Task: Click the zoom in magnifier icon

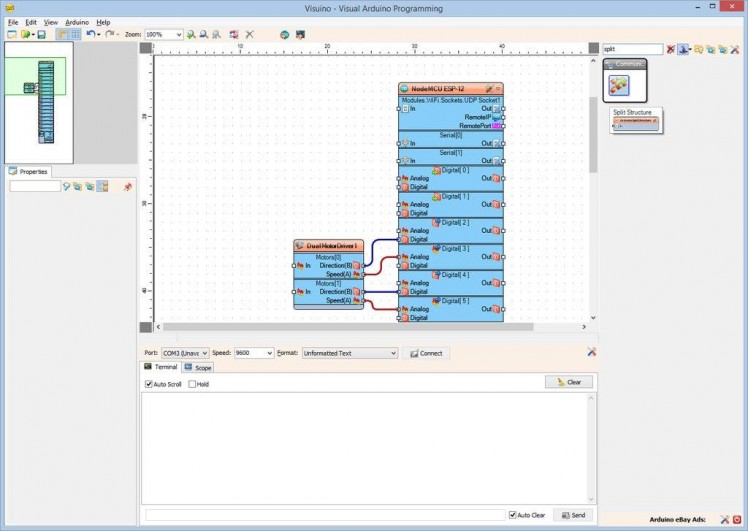Action: pyautogui.click(x=191, y=34)
